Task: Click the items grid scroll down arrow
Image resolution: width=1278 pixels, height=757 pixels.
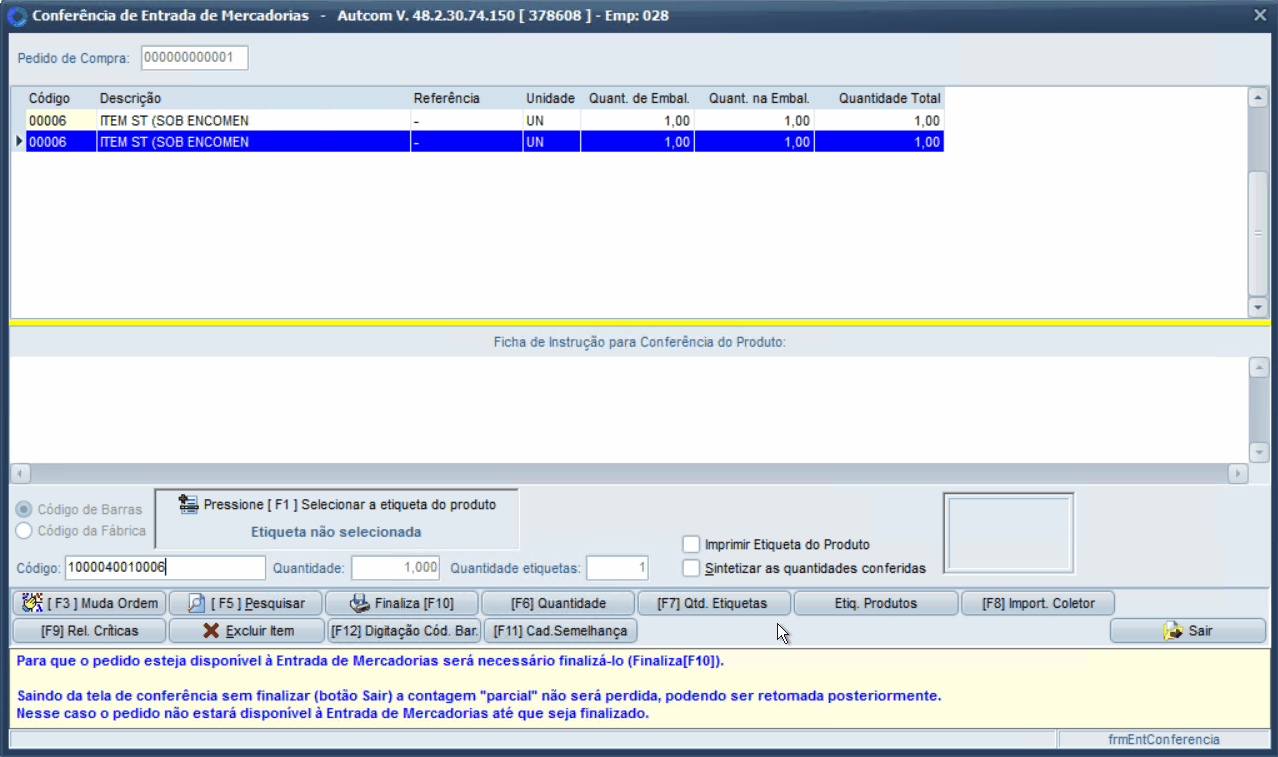Action: 1258,308
